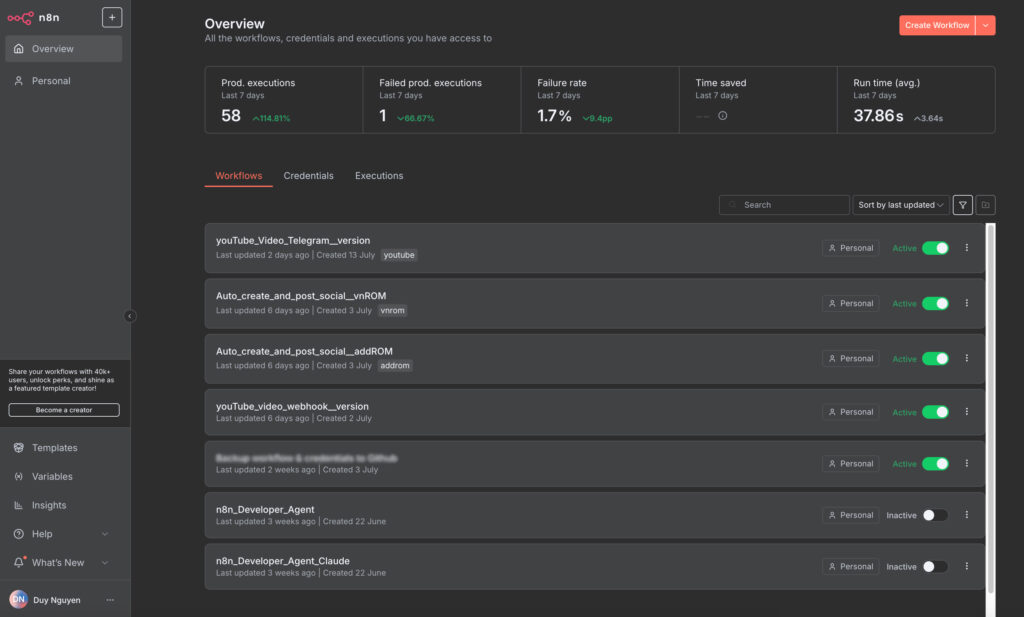The image size is (1024, 617).
Task: Click the Personal badge on n8n_Developer_Agent row
Action: tap(851, 515)
